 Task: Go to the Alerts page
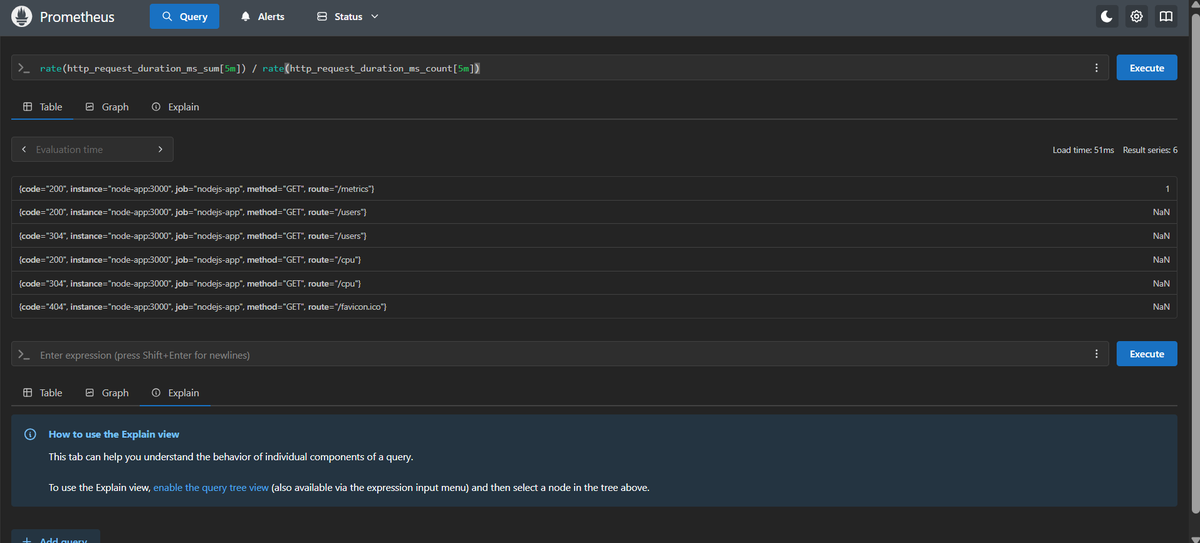click(x=263, y=17)
